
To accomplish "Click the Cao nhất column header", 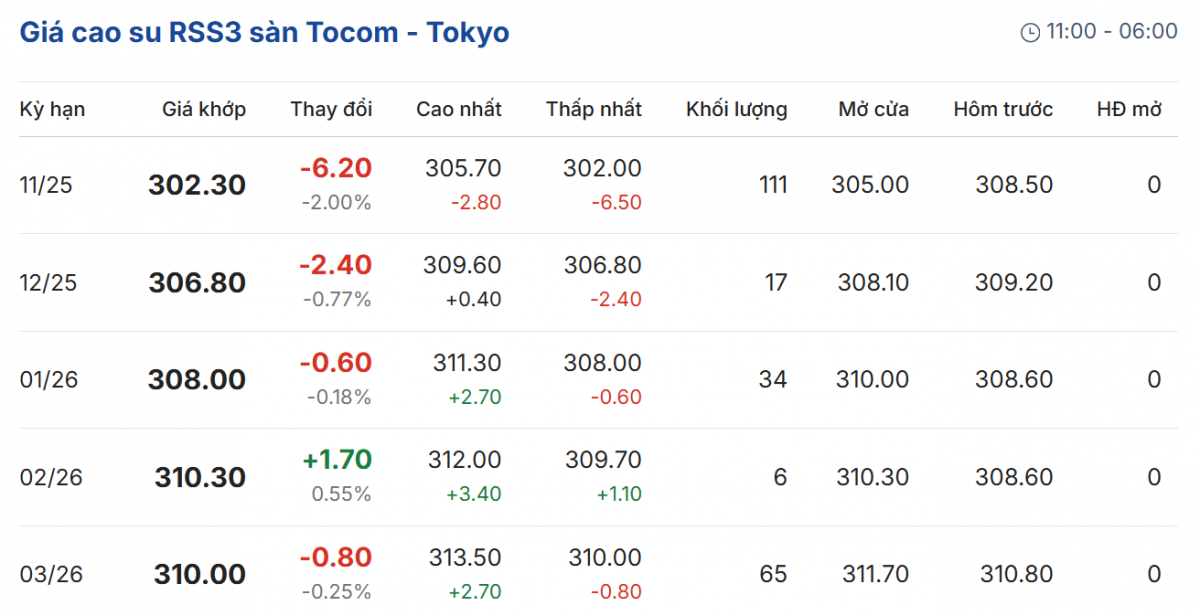I will pos(459,109).
